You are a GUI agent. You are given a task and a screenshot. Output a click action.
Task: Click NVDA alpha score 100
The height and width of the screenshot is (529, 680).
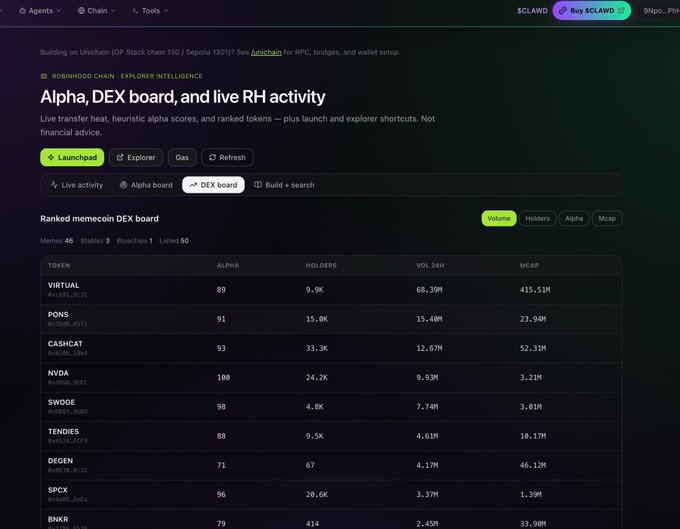tap(223, 378)
